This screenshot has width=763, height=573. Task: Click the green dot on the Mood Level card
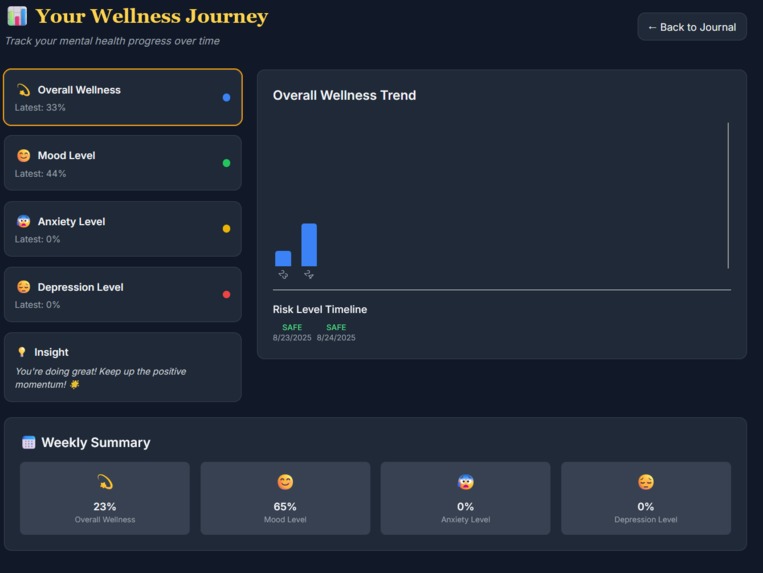tap(226, 163)
